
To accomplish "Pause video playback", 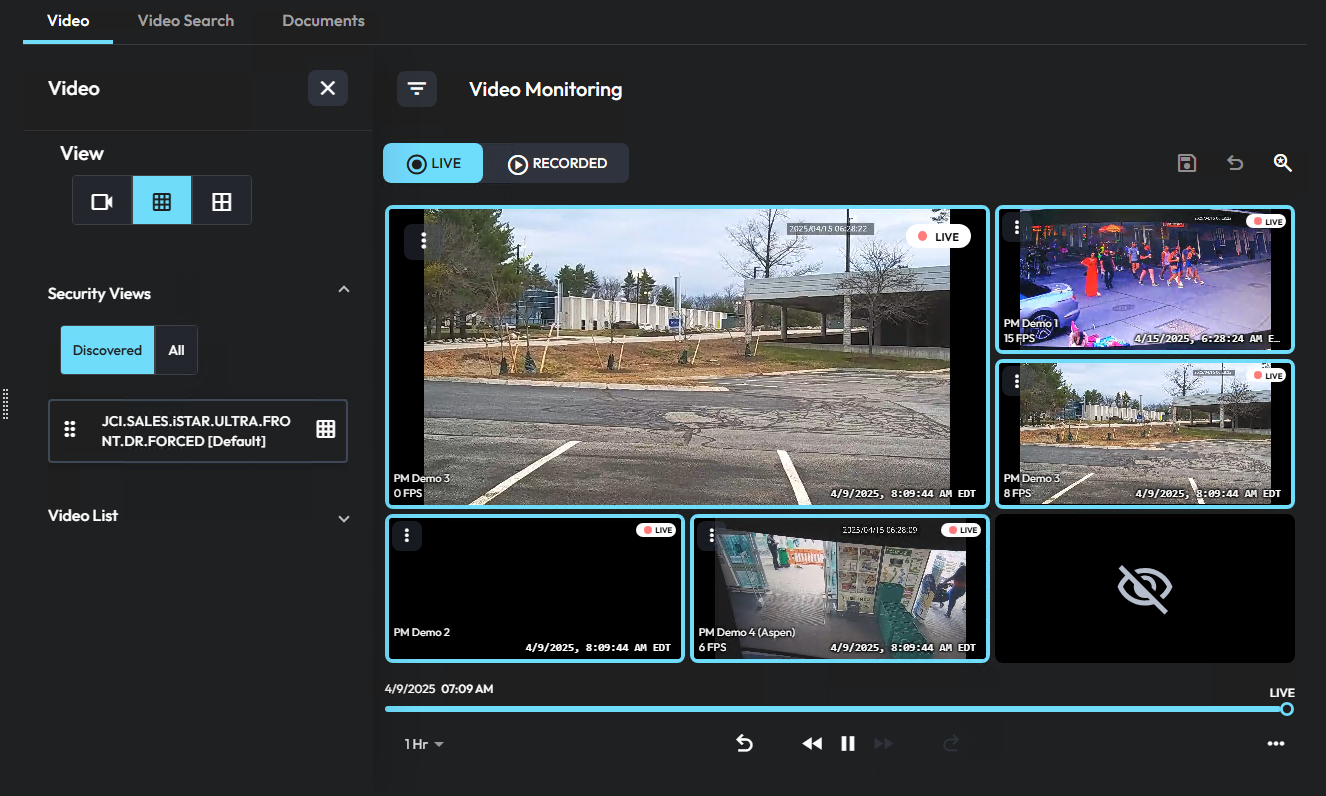I will point(848,743).
